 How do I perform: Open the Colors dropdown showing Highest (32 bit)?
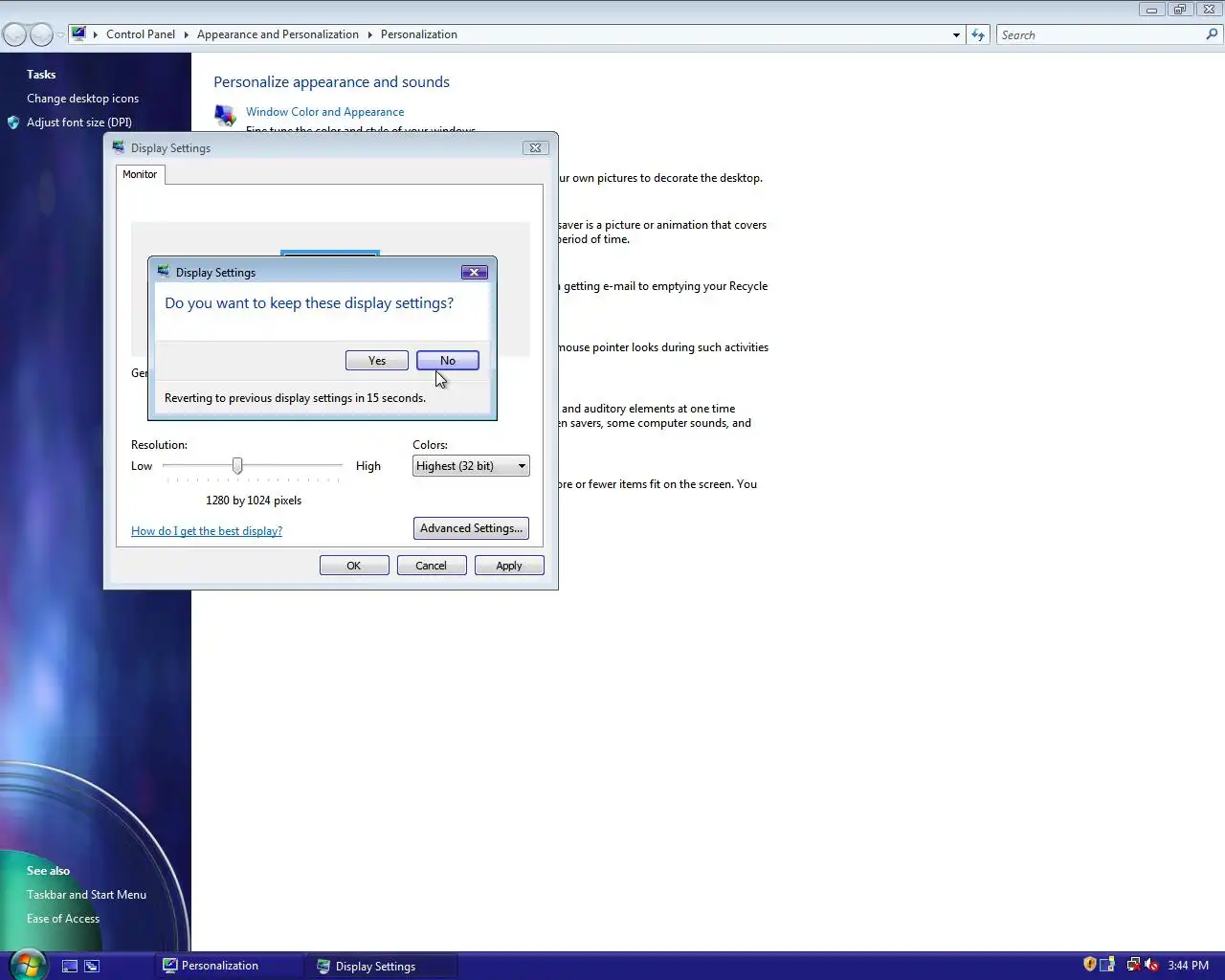[471, 466]
